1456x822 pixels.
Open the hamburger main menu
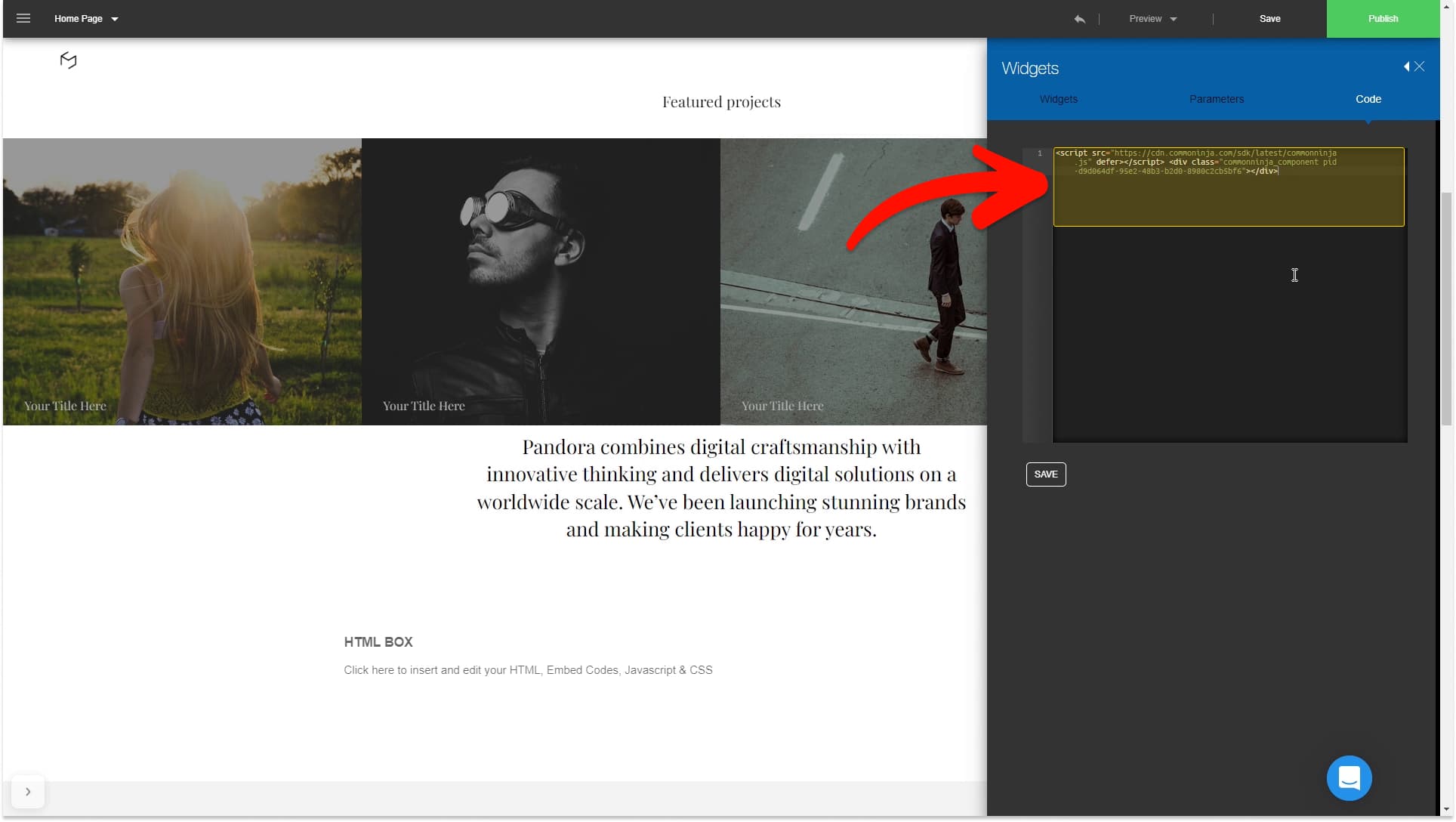(x=23, y=18)
